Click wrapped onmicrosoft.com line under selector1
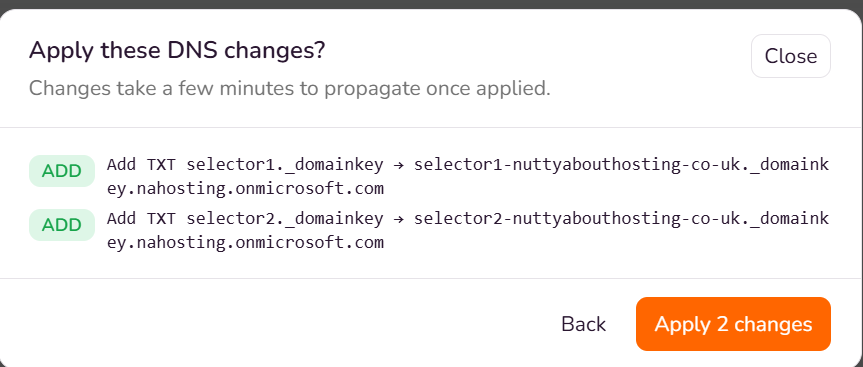This screenshot has height=367, width=863. point(245,189)
